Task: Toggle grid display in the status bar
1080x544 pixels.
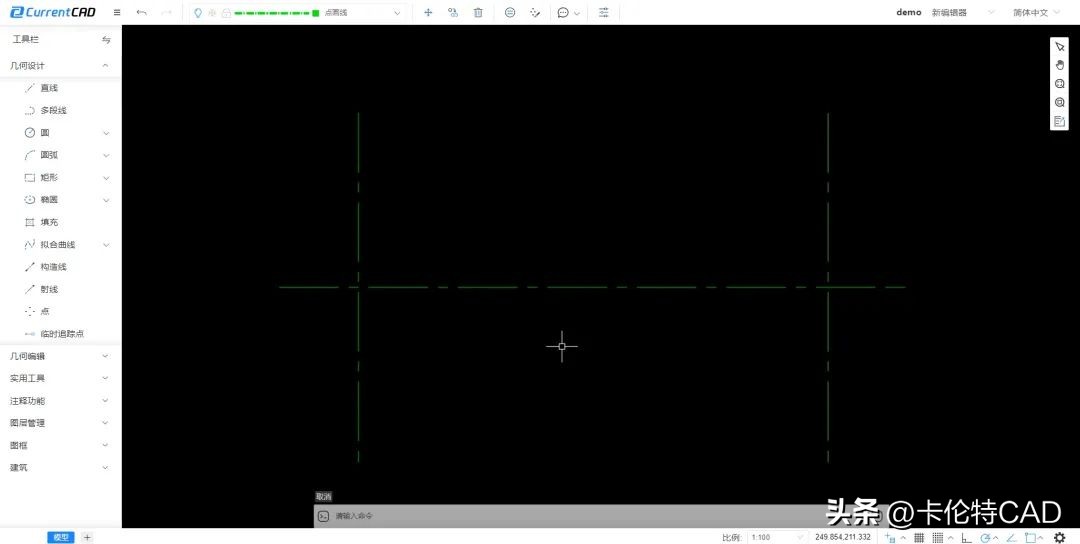Action: pos(919,537)
